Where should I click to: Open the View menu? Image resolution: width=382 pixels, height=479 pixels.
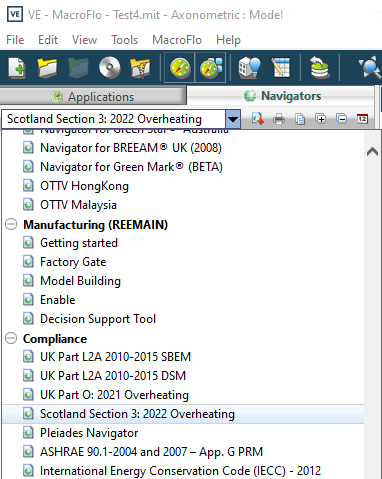click(84, 40)
